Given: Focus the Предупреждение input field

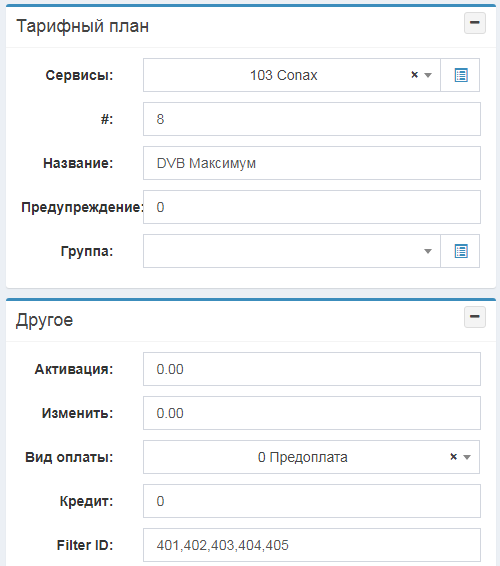Looking at the screenshot, I should point(312,207).
